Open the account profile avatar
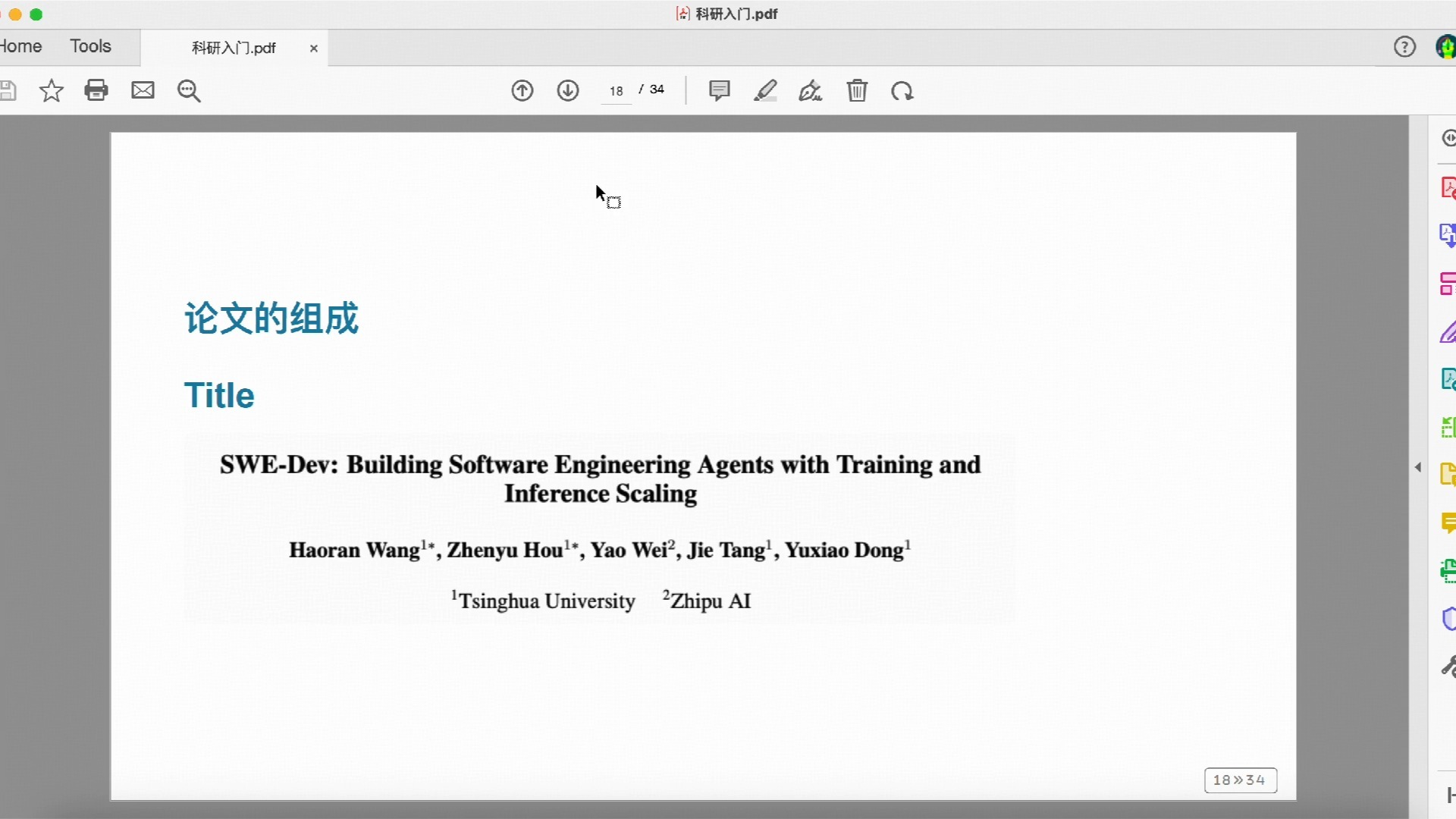Viewport: 1456px width, 819px height. 1447,47
